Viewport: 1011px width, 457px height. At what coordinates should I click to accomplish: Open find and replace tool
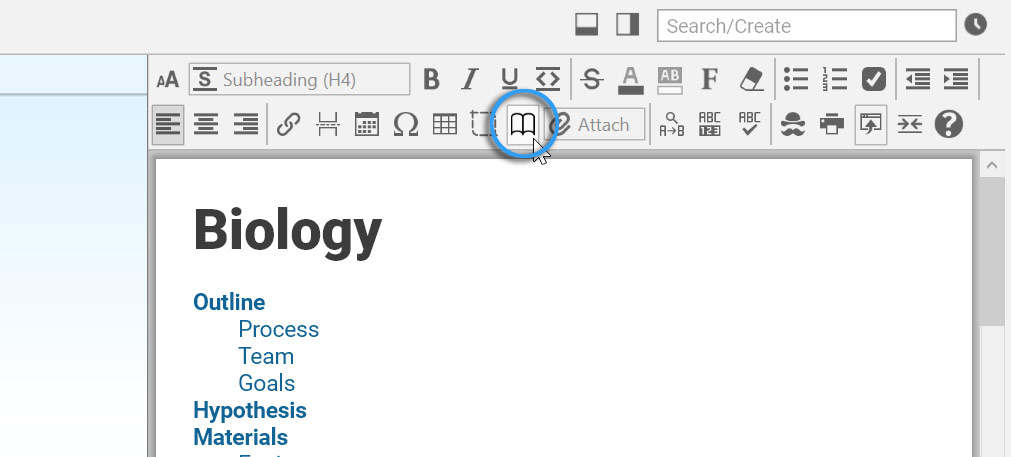click(672, 125)
